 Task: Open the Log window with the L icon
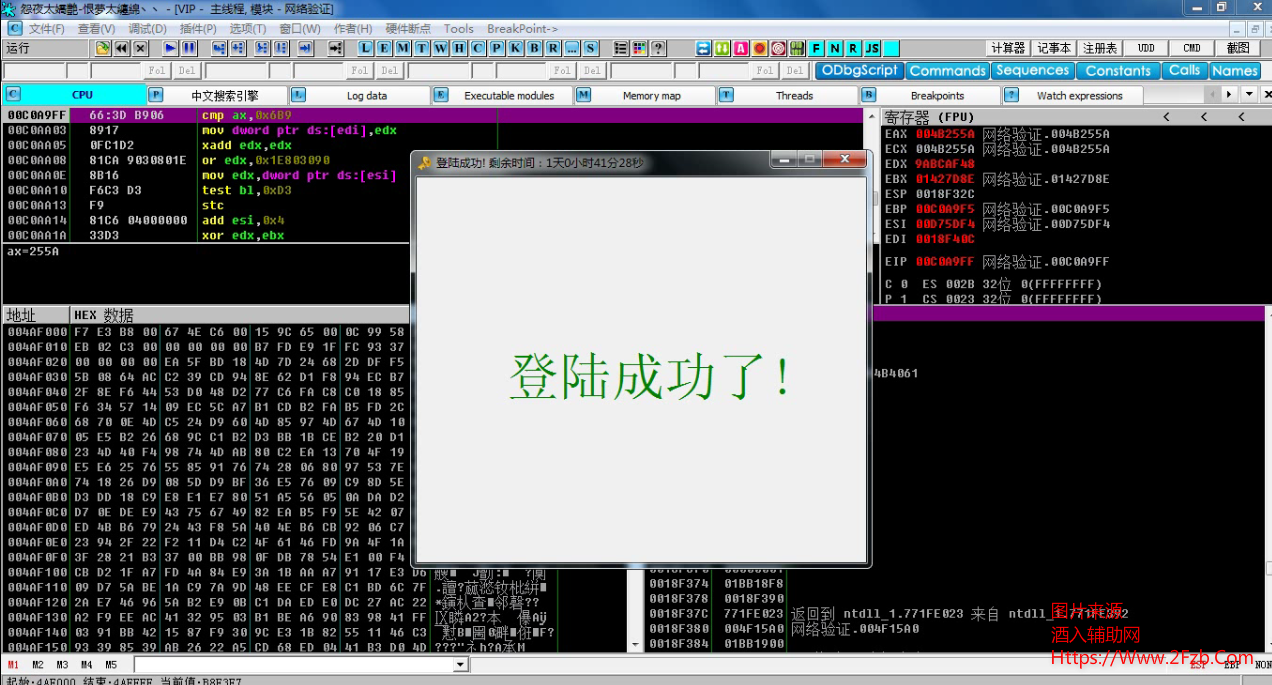[x=364, y=47]
